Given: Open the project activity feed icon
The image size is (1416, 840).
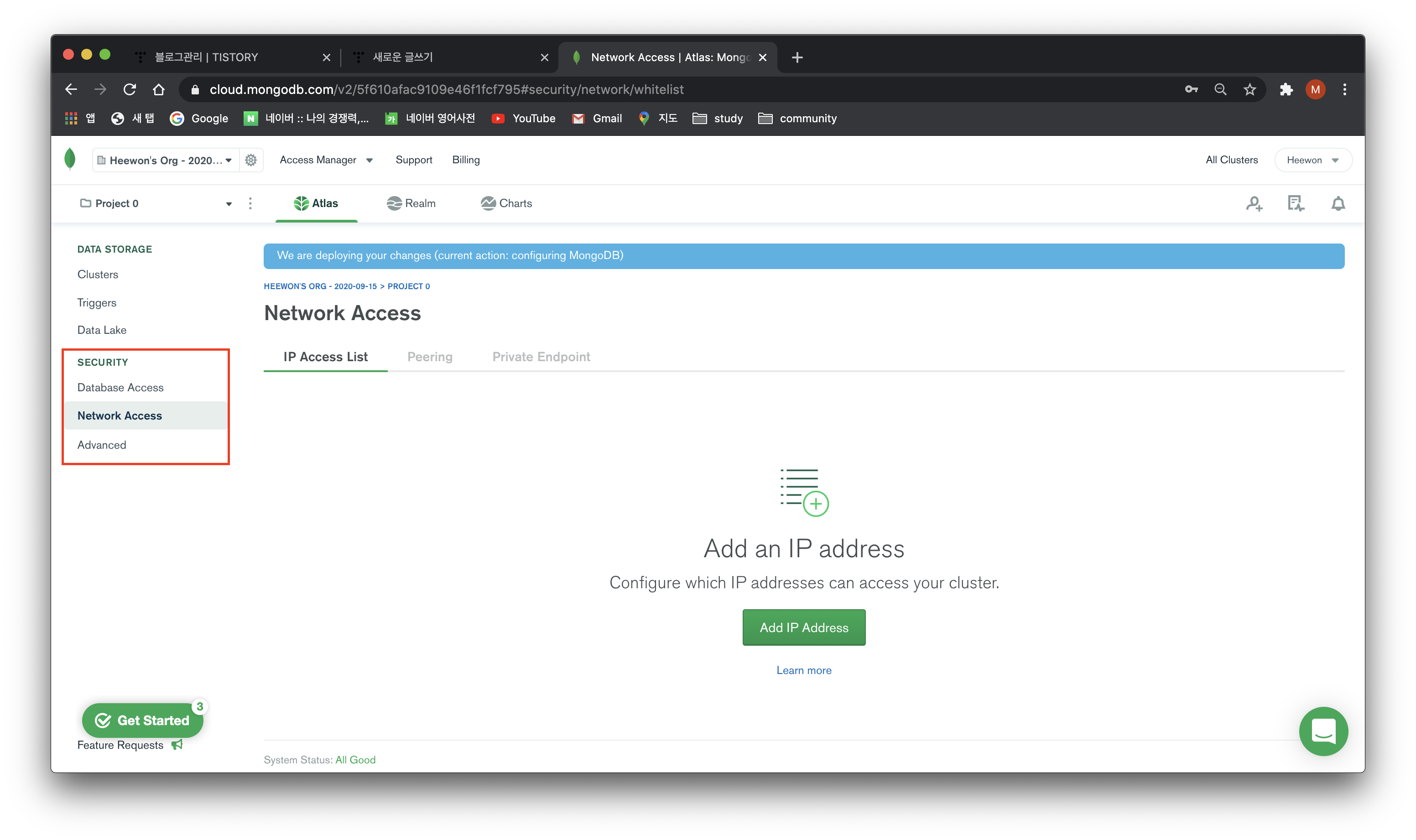Looking at the screenshot, I should click(x=1296, y=204).
